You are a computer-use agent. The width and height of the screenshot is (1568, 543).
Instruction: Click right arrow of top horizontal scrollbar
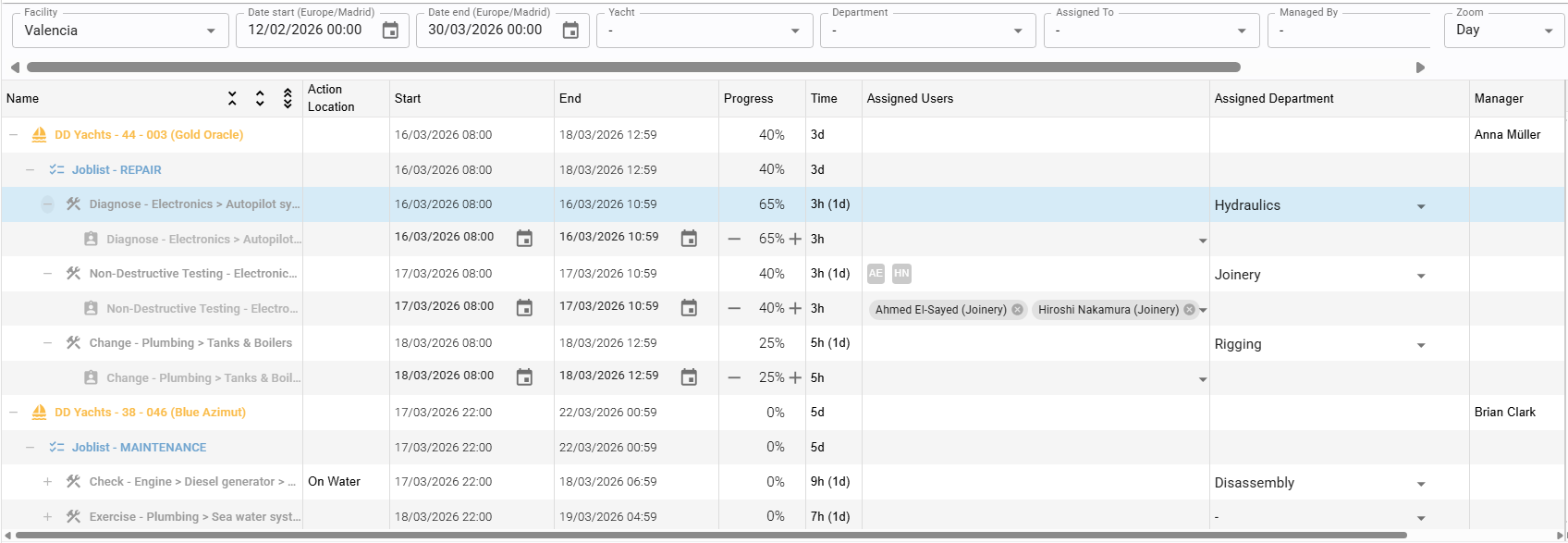tap(1420, 68)
